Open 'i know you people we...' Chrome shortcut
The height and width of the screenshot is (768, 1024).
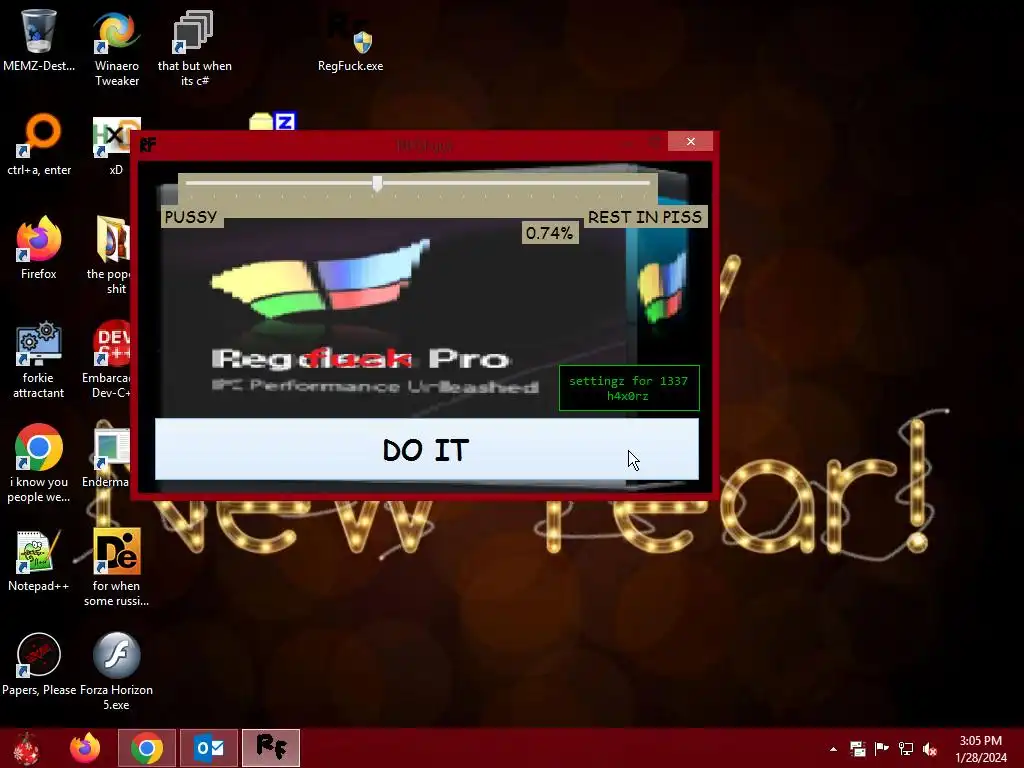[x=39, y=464]
